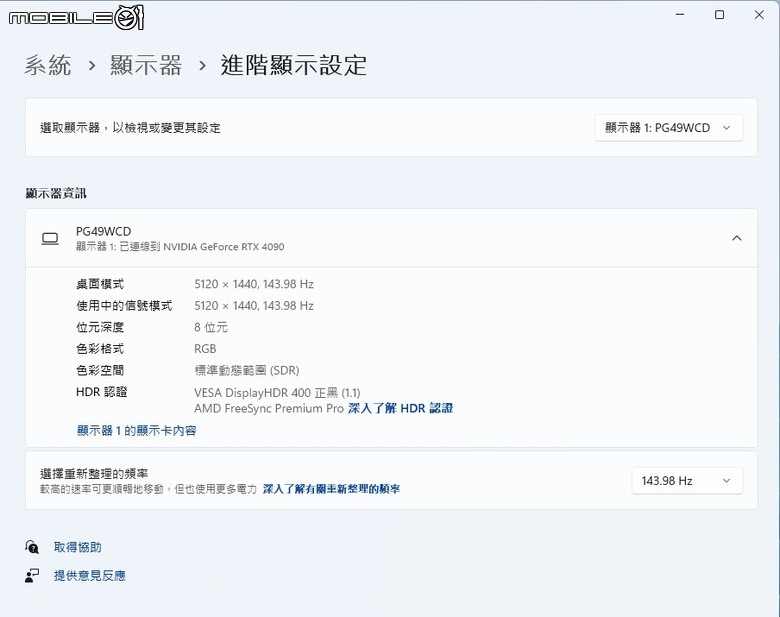Close the Settings window
The width and height of the screenshot is (780, 617).
[x=759, y=15]
